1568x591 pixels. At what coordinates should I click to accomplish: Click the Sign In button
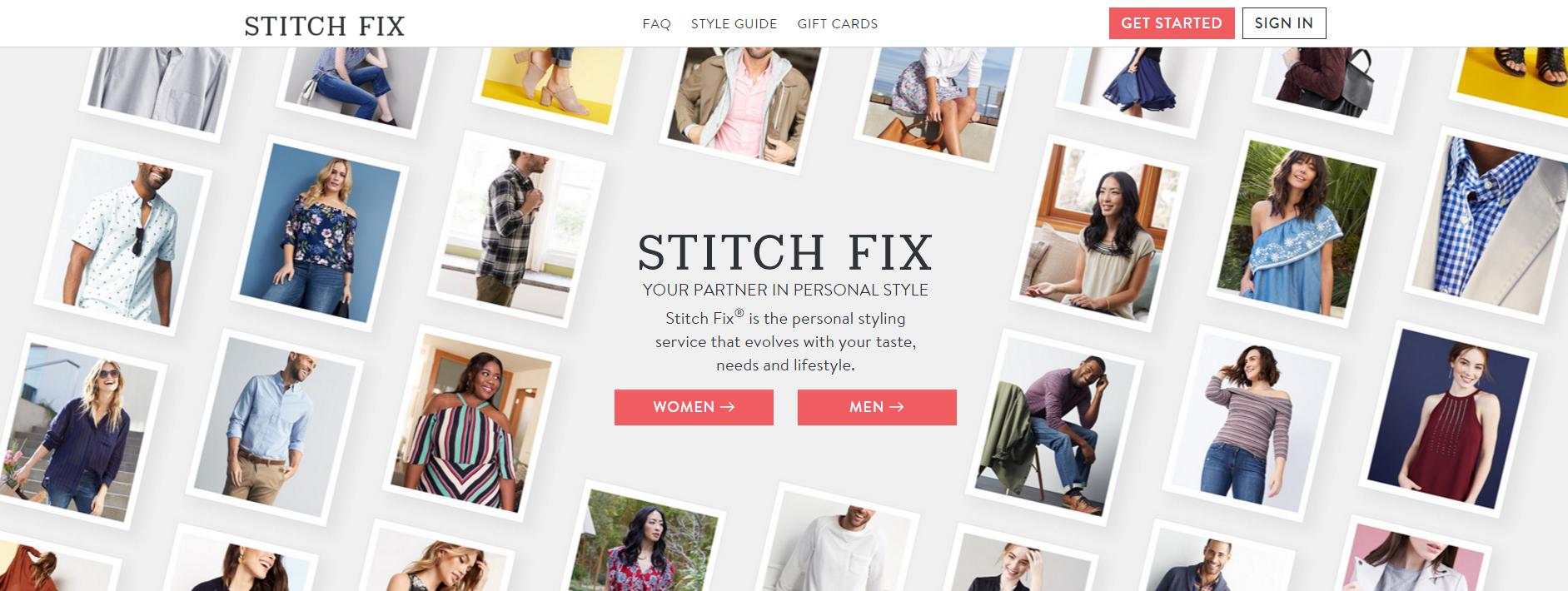pos(1283,23)
